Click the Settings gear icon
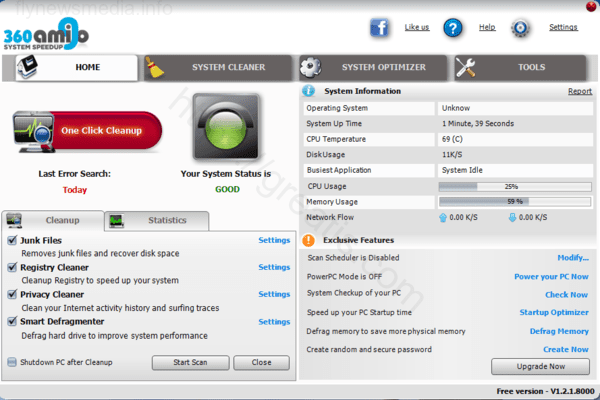 click(520, 27)
